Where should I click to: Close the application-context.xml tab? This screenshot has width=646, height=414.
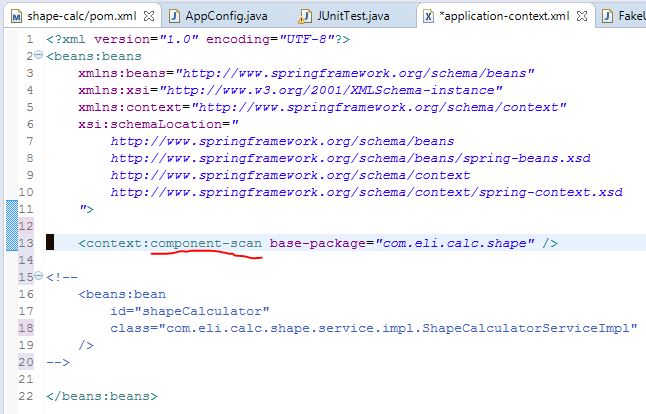582,16
